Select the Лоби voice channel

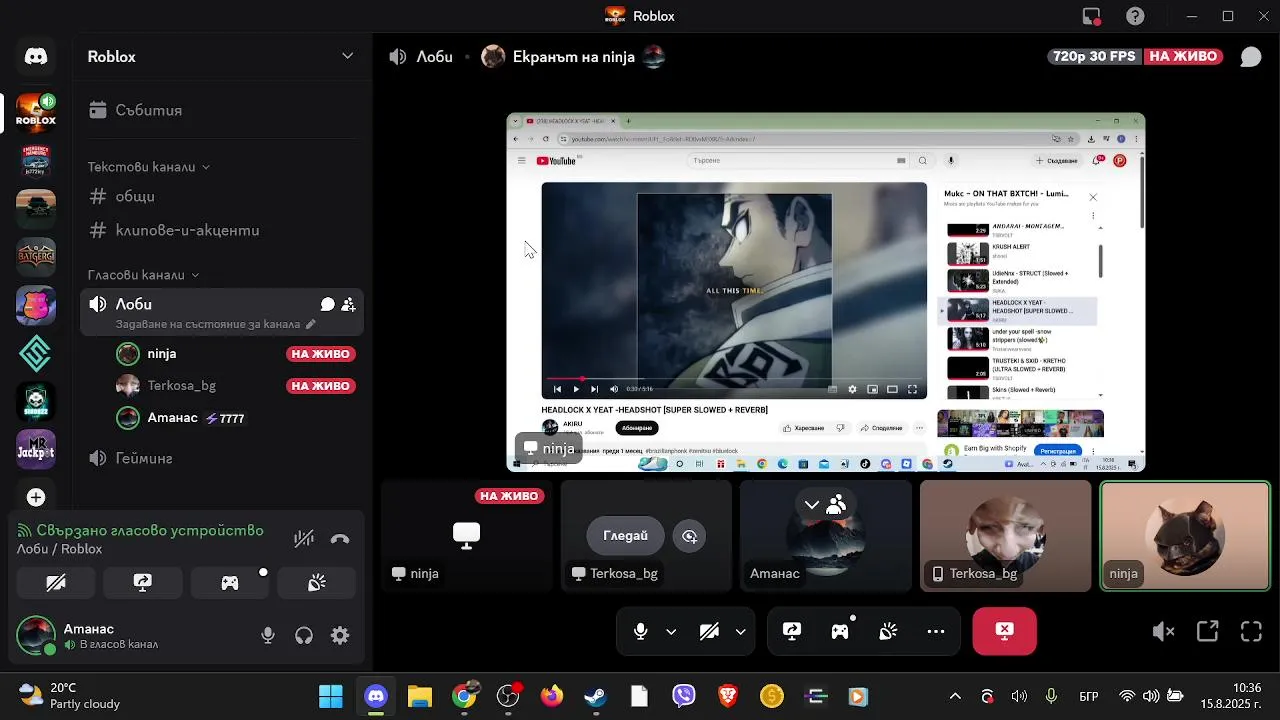tap(221, 313)
